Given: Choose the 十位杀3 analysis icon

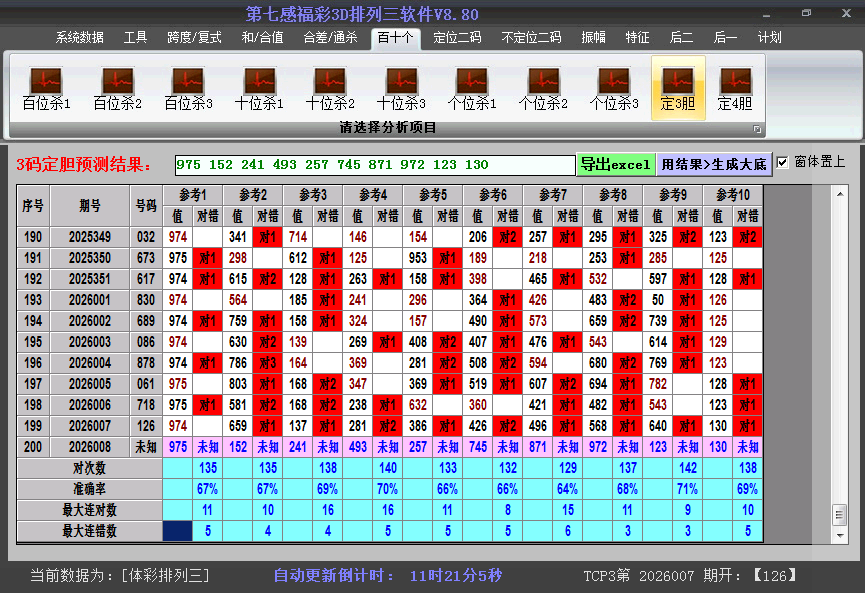Looking at the screenshot, I should [401, 88].
